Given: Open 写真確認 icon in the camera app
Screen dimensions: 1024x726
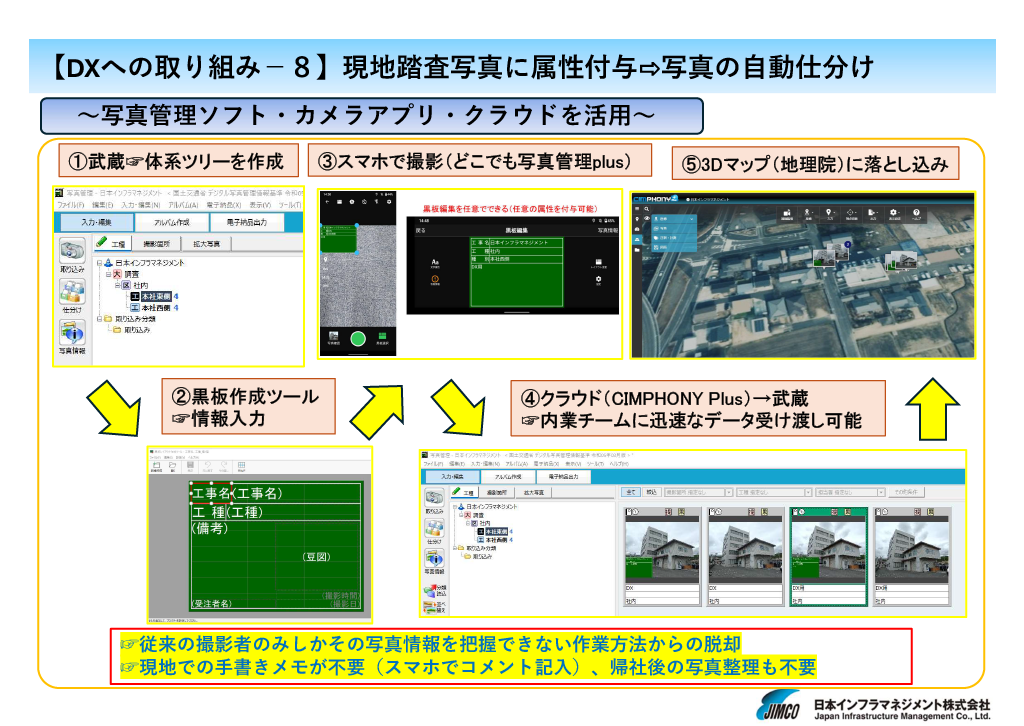Looking at the screenshot, I should pyautogui.click(x=334, y=338).
